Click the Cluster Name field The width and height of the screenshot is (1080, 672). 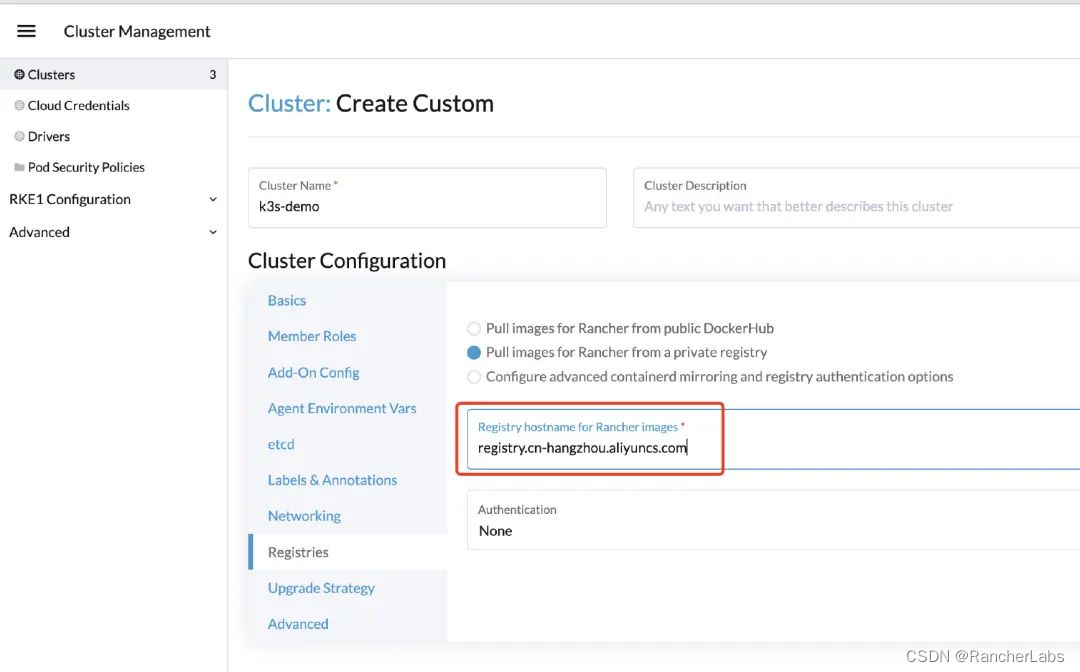(427, 207)
